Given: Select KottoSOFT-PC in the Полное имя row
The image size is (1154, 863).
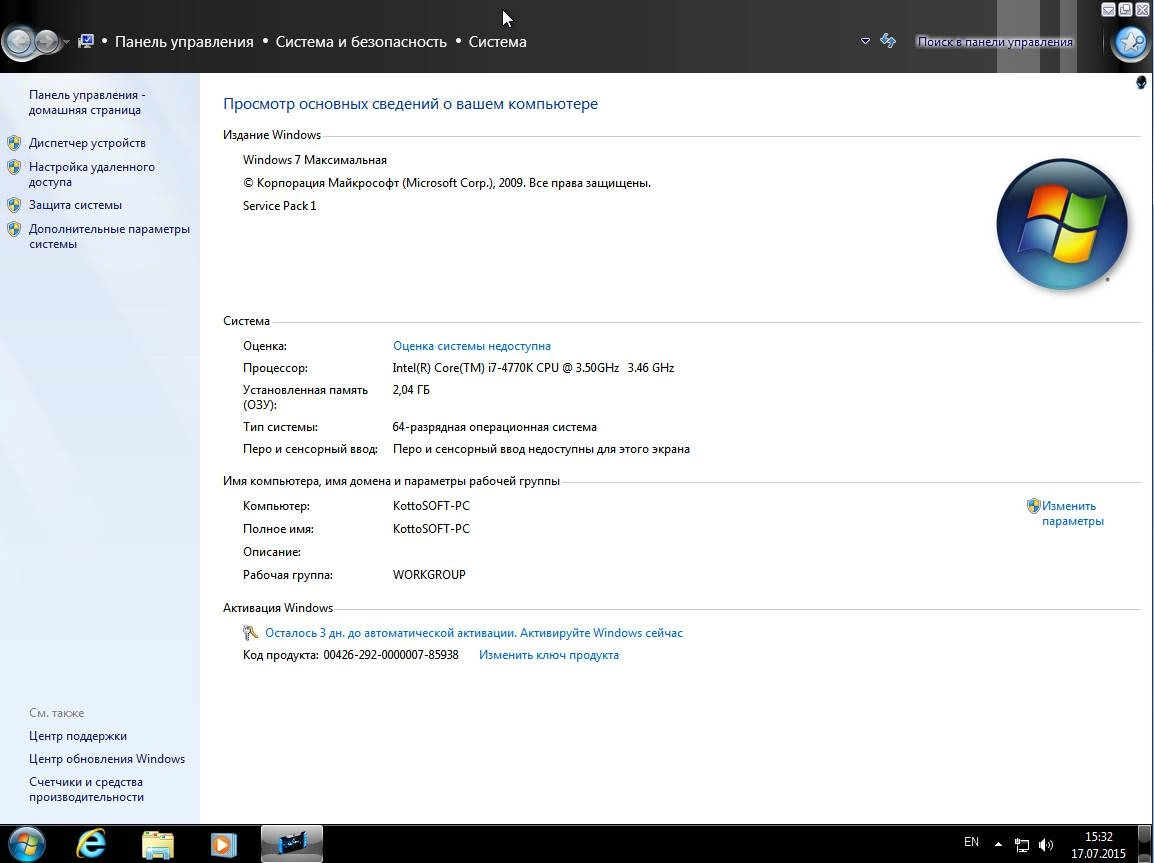Looking at the screenshot, I should click(431, 529).
